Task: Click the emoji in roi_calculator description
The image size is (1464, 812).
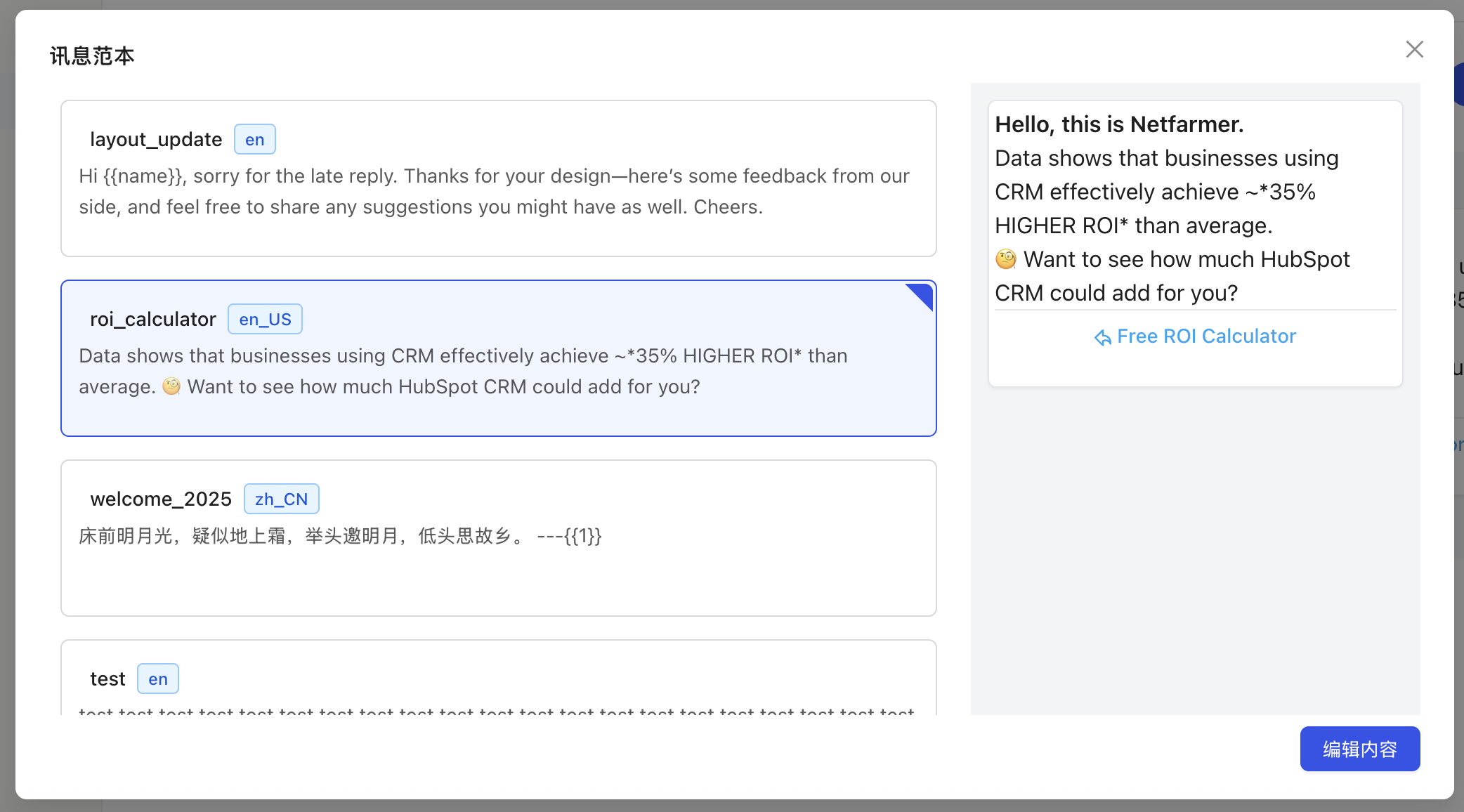Action: click(x=171, y=386)
